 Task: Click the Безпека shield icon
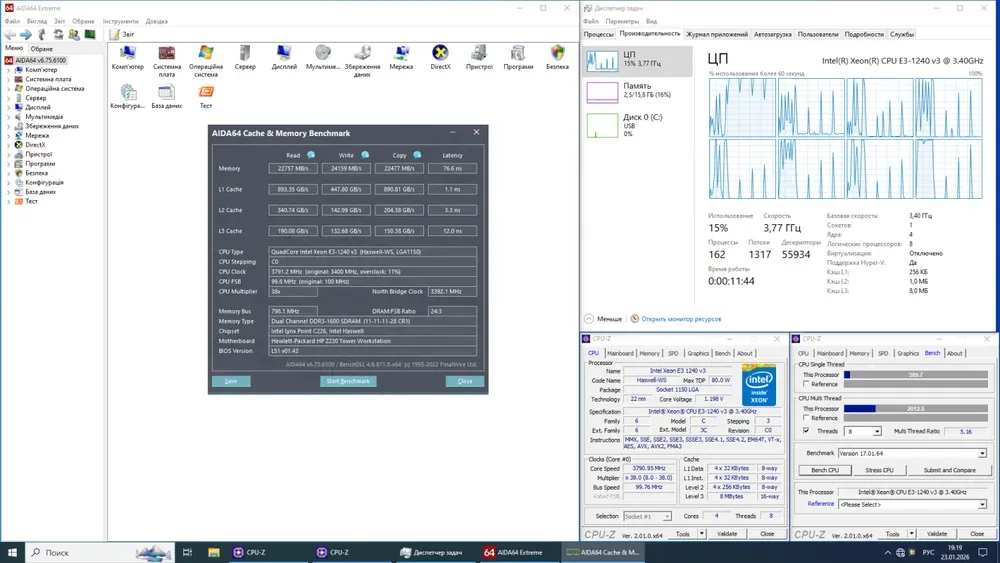click(557, 54)
